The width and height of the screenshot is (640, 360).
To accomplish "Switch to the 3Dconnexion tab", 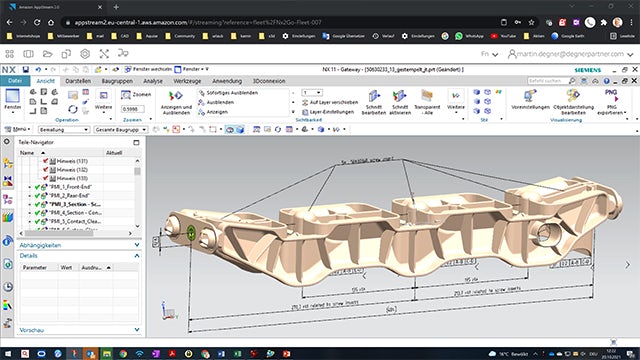I will click(269, 81).
